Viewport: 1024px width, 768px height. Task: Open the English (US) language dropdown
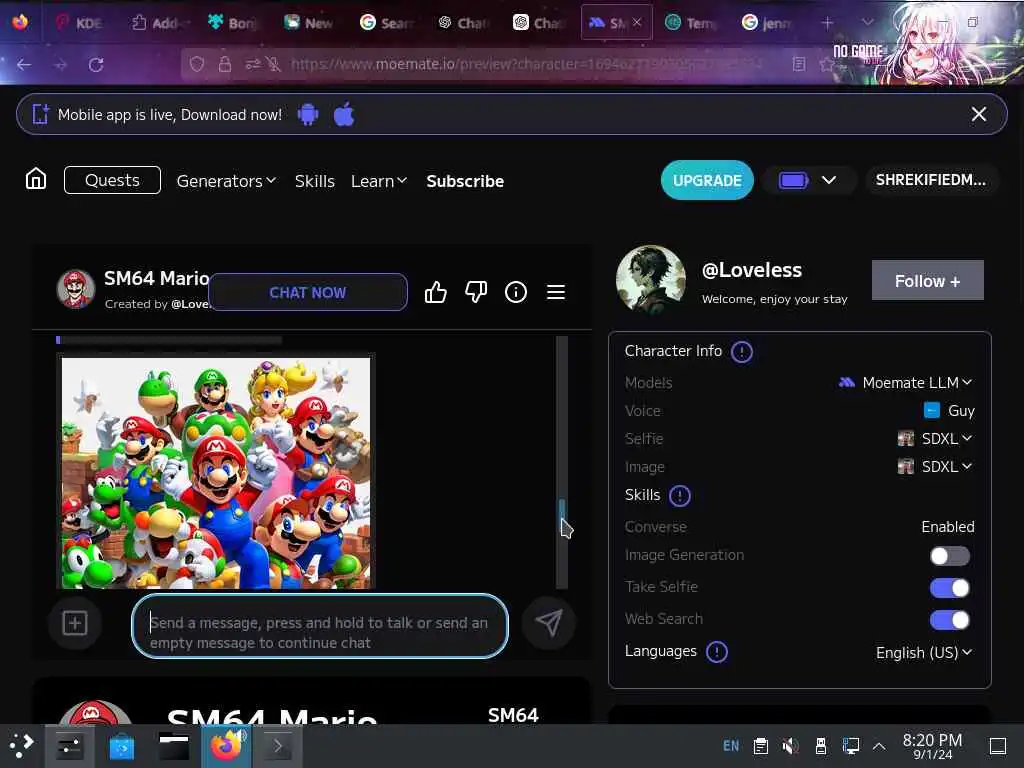(924, 652)
